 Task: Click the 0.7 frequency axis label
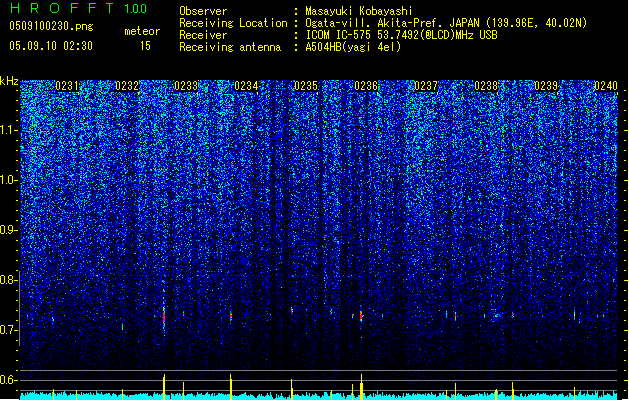point(8,330)
